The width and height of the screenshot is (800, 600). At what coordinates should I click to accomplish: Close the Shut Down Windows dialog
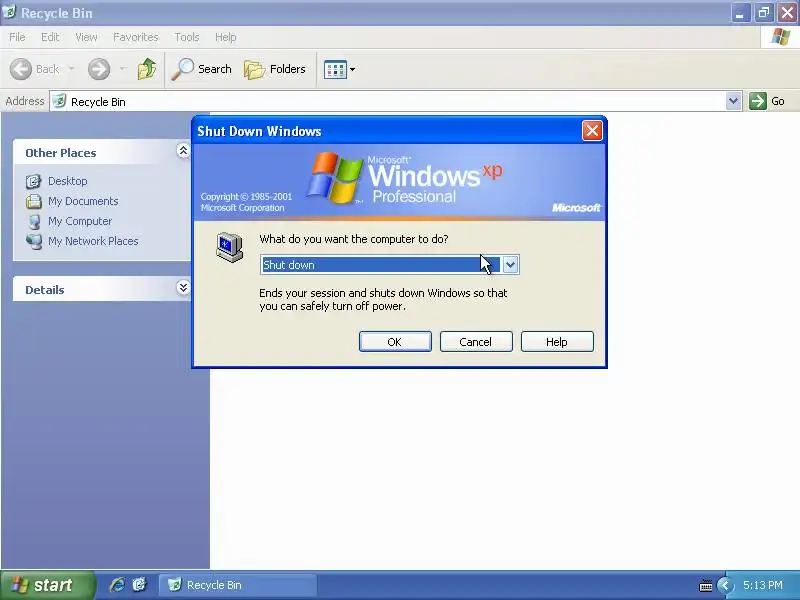coord(592,131)
